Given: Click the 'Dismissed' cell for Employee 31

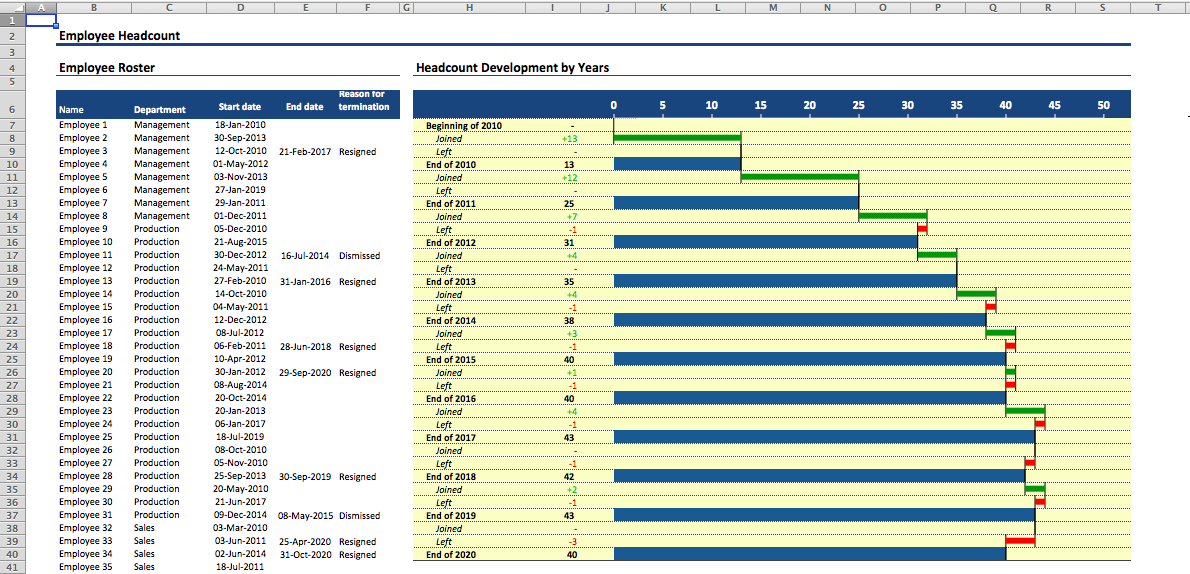Looking at the screenshot, I should (359, 515).
